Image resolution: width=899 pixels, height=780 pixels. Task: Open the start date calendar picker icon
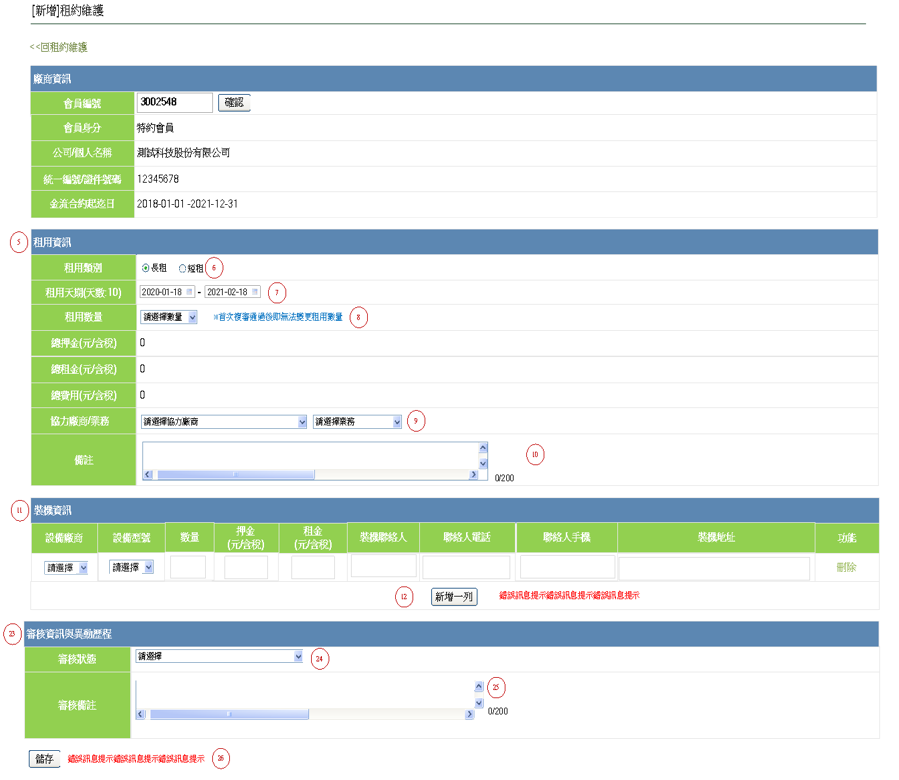190,292
